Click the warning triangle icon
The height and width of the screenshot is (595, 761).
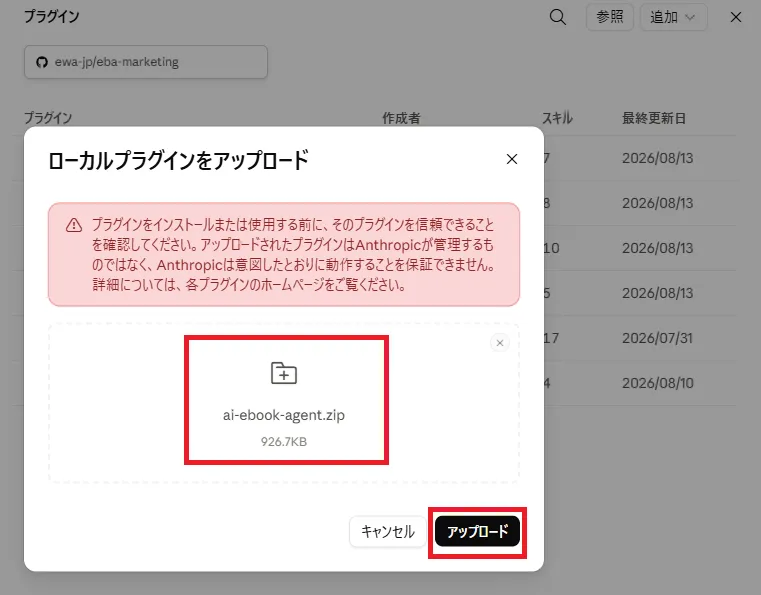74,225
